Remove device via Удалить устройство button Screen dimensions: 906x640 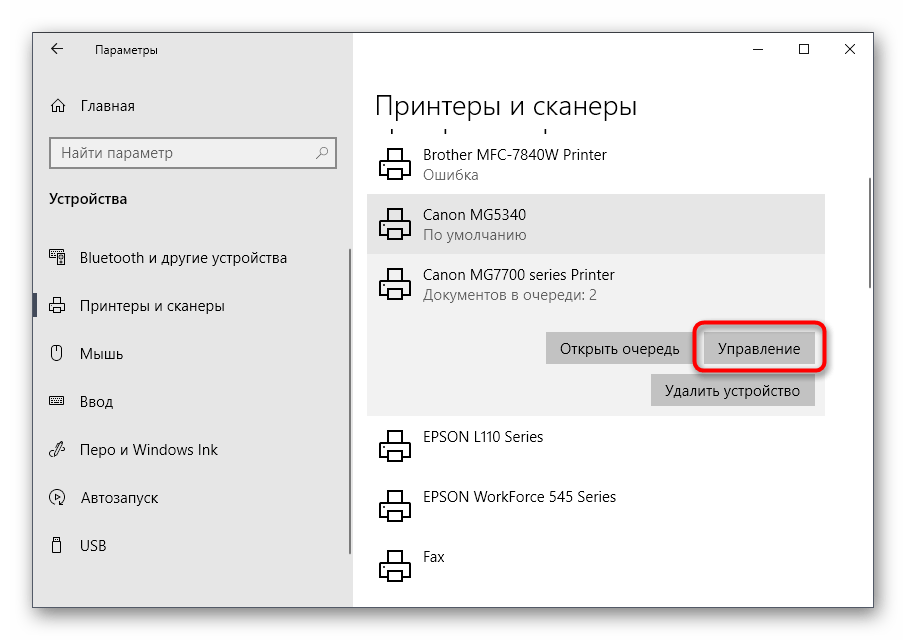point(732,390)
